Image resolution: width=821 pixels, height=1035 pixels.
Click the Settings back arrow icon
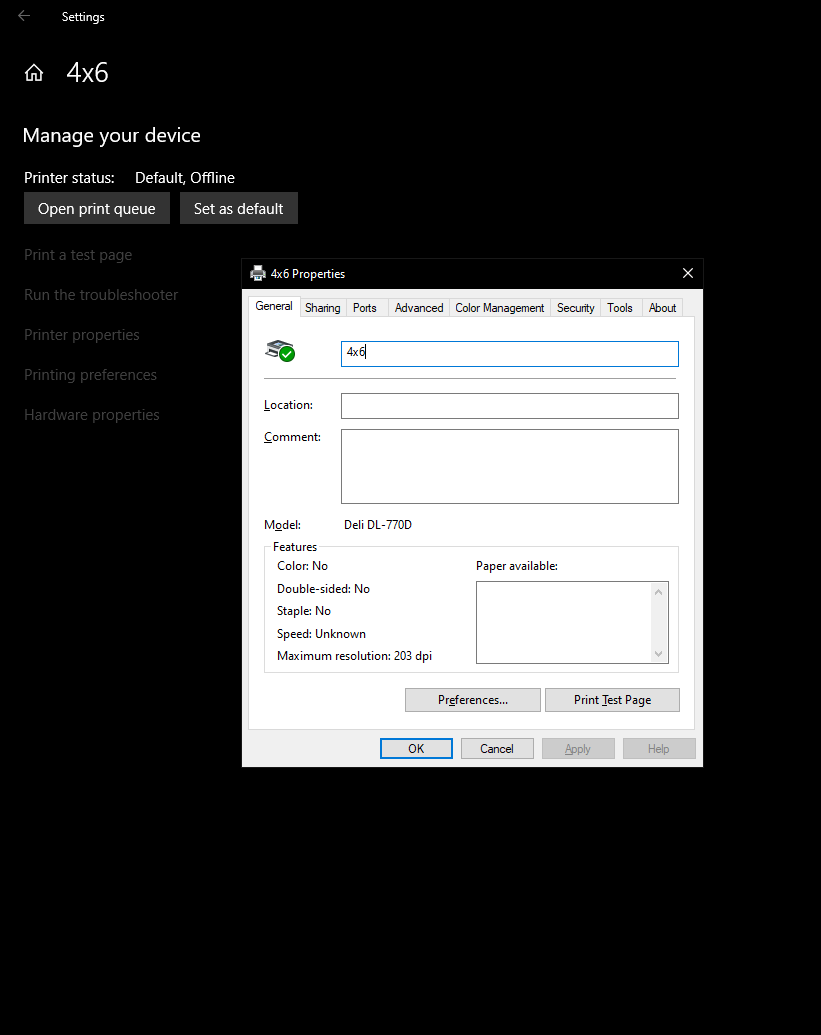(24, 16)
